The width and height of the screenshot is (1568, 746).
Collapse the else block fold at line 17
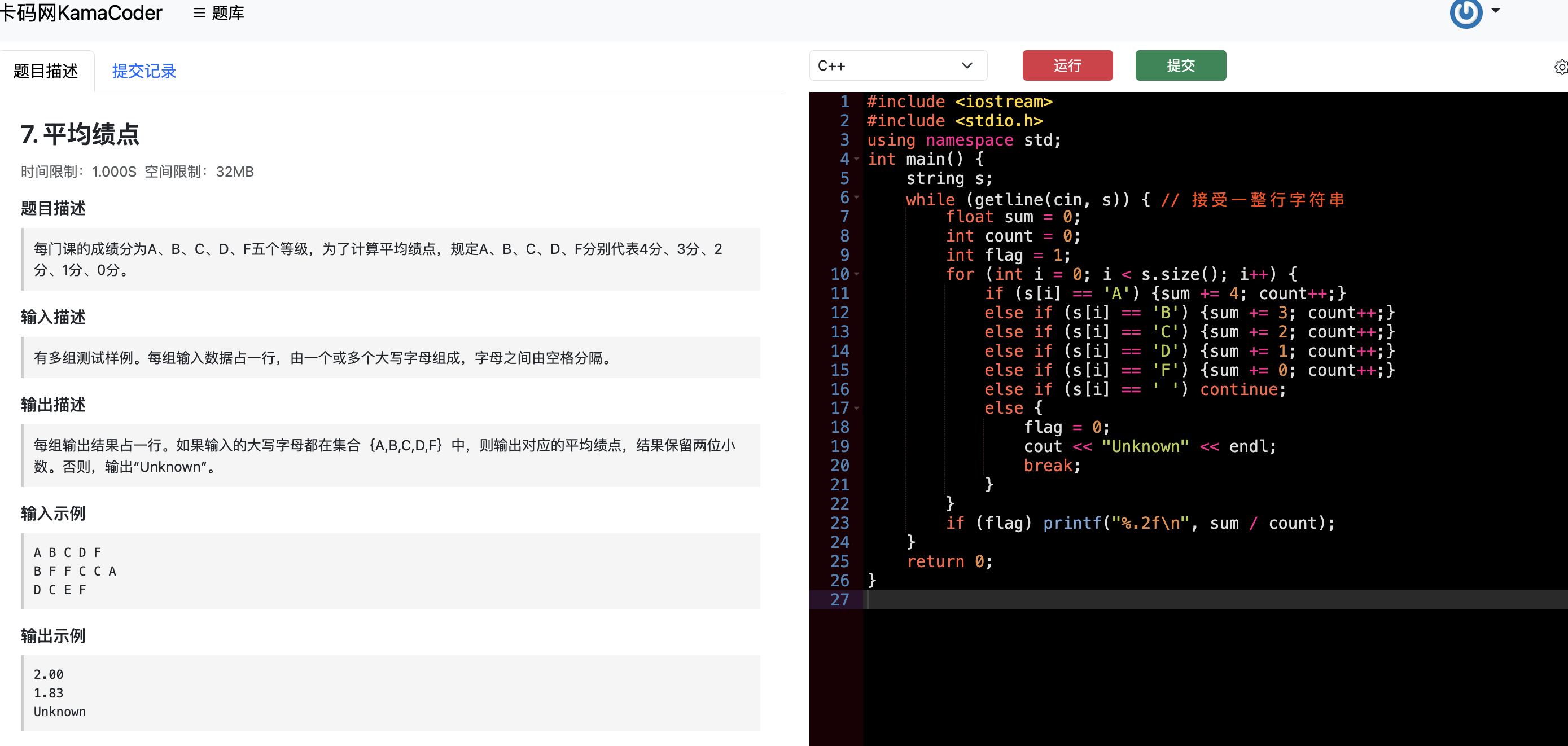856,409
